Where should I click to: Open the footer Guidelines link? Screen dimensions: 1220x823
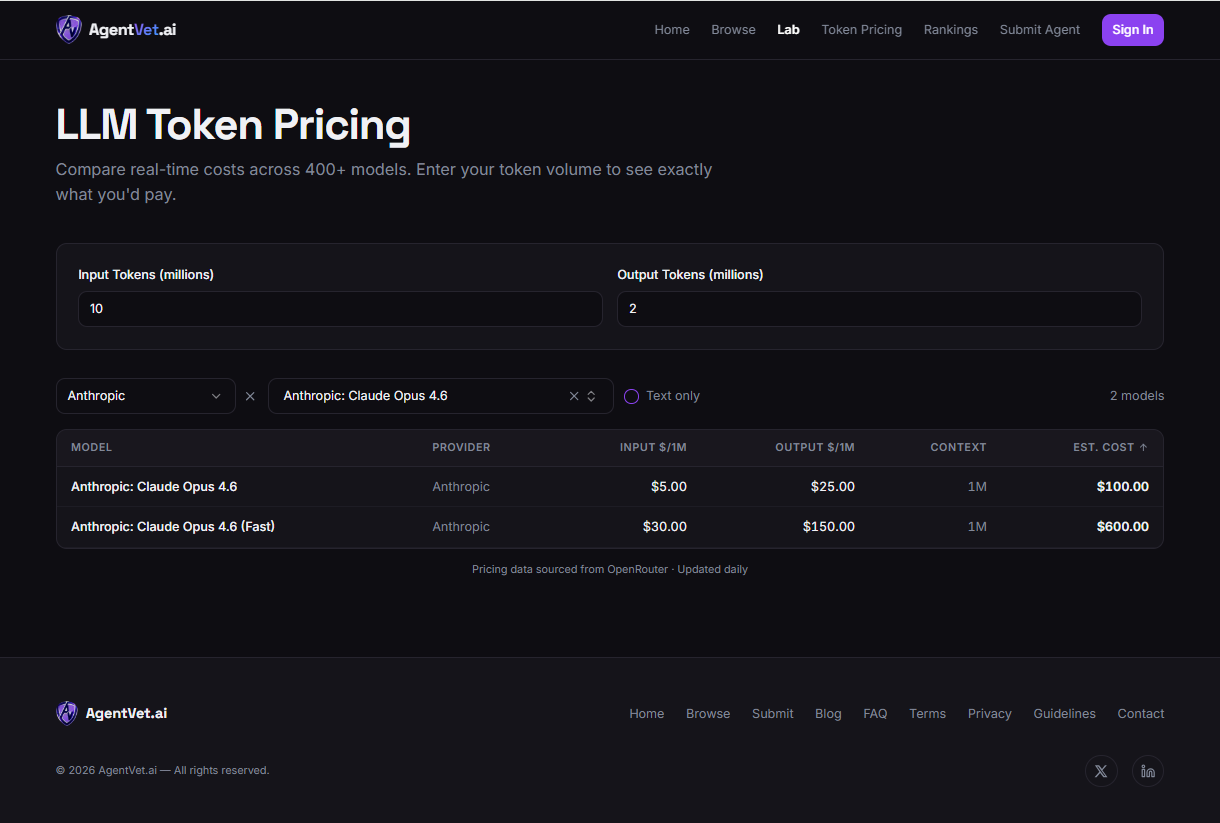pyautogui.click(x=1065, y=714)
